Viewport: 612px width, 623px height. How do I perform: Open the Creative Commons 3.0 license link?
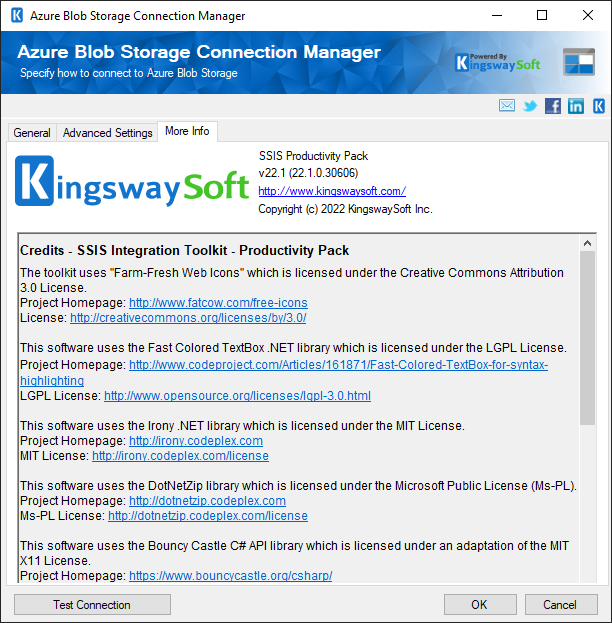(188, 318)
